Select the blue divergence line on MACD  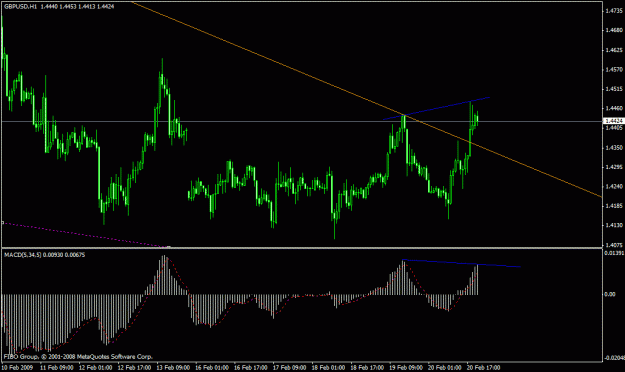click(461, 263)
